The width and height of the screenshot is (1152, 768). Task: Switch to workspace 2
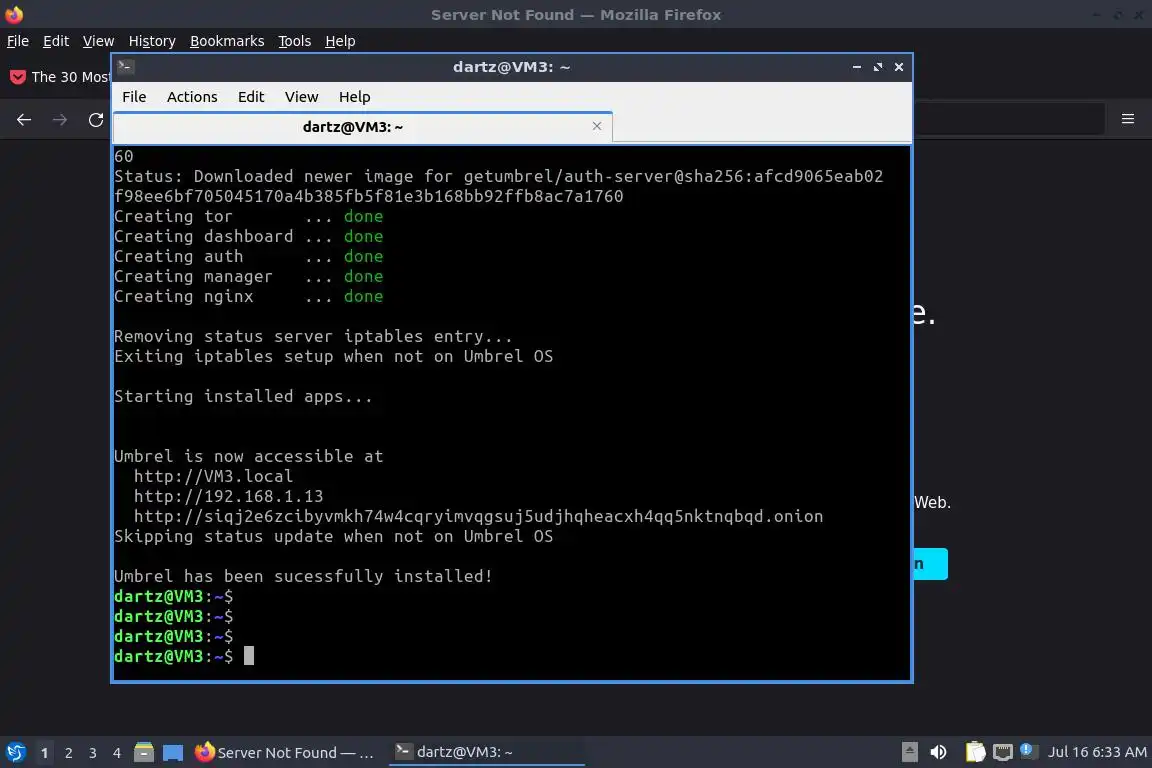click(69, 753)
